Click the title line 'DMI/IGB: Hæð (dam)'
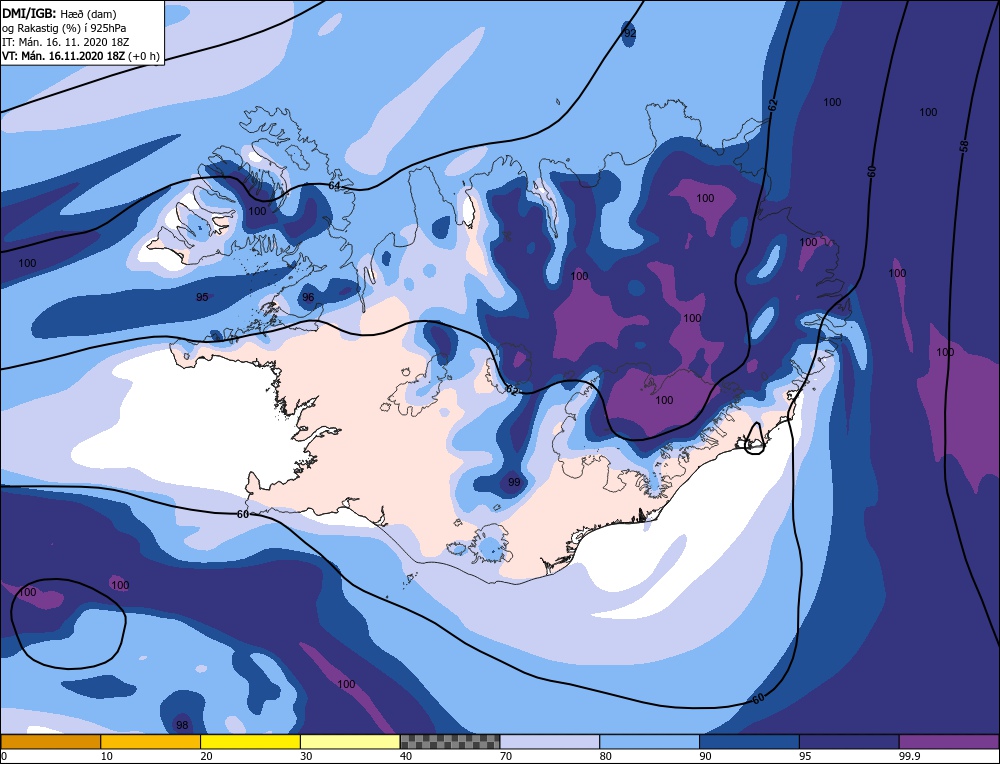Viewport: 1000px width, 764px height. [59, 13]
